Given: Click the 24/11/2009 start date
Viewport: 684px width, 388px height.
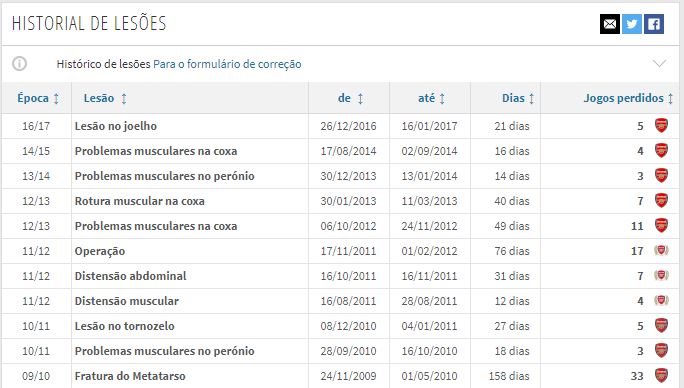Looking at the screenshot, I should [x=348, y=376].
